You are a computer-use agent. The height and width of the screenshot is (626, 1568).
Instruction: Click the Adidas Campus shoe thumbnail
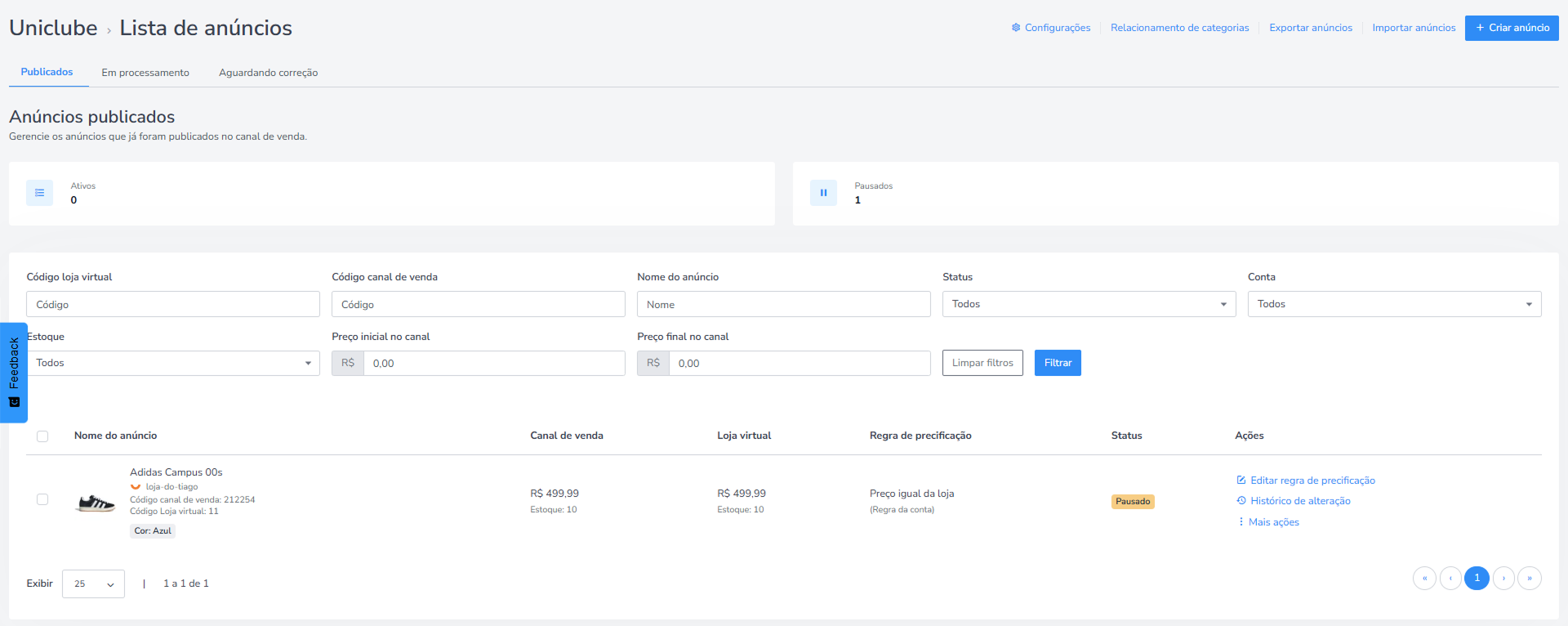[96, 502]
